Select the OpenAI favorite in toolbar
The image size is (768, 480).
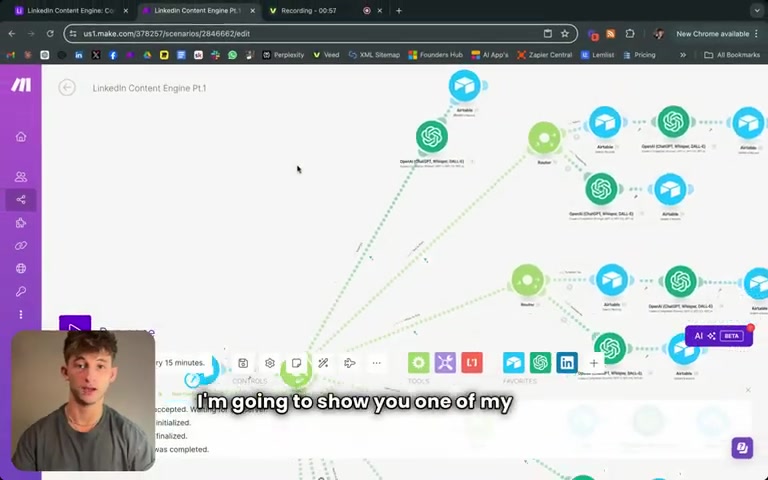tap(540, 362)
